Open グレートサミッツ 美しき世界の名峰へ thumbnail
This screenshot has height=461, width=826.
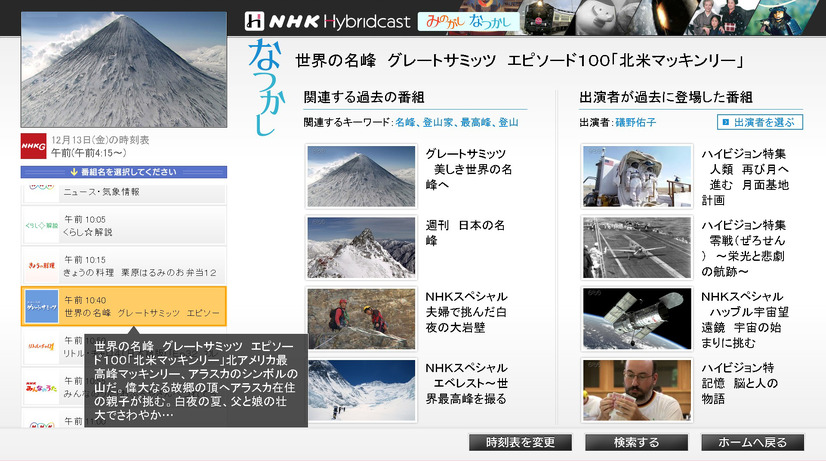(x=361, y=176)
